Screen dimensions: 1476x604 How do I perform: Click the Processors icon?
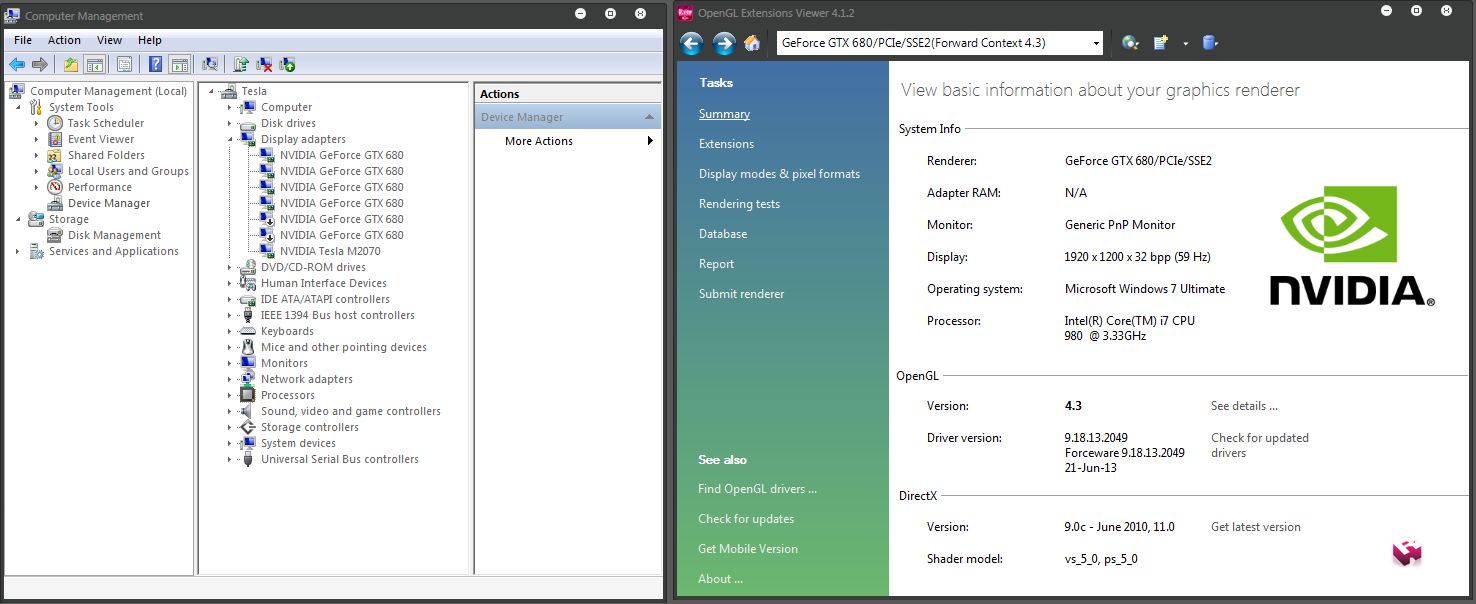click(248, 395)
